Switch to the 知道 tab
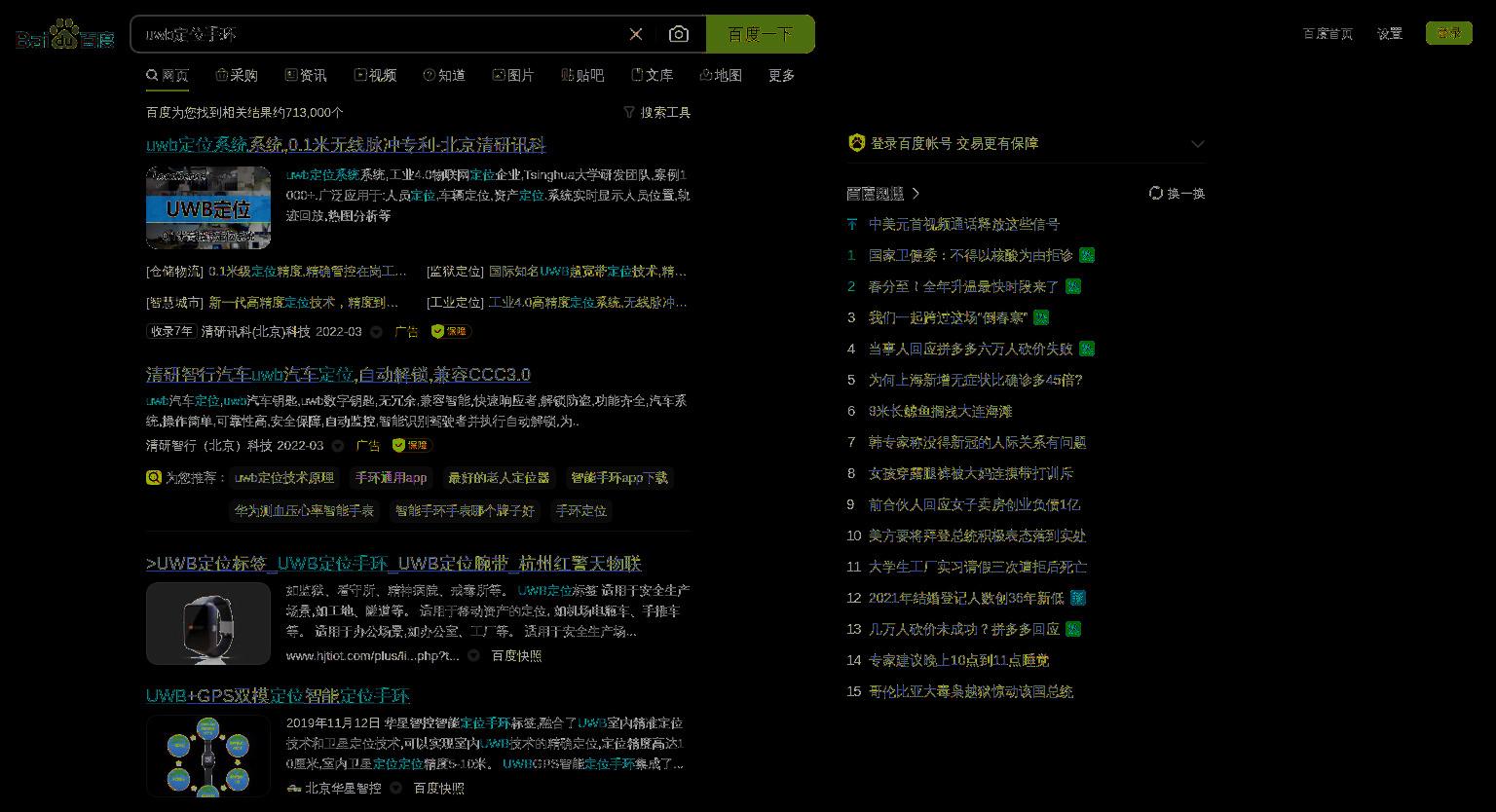The height and width of the screenshot is (812, 1496). [x=444, y=75]
